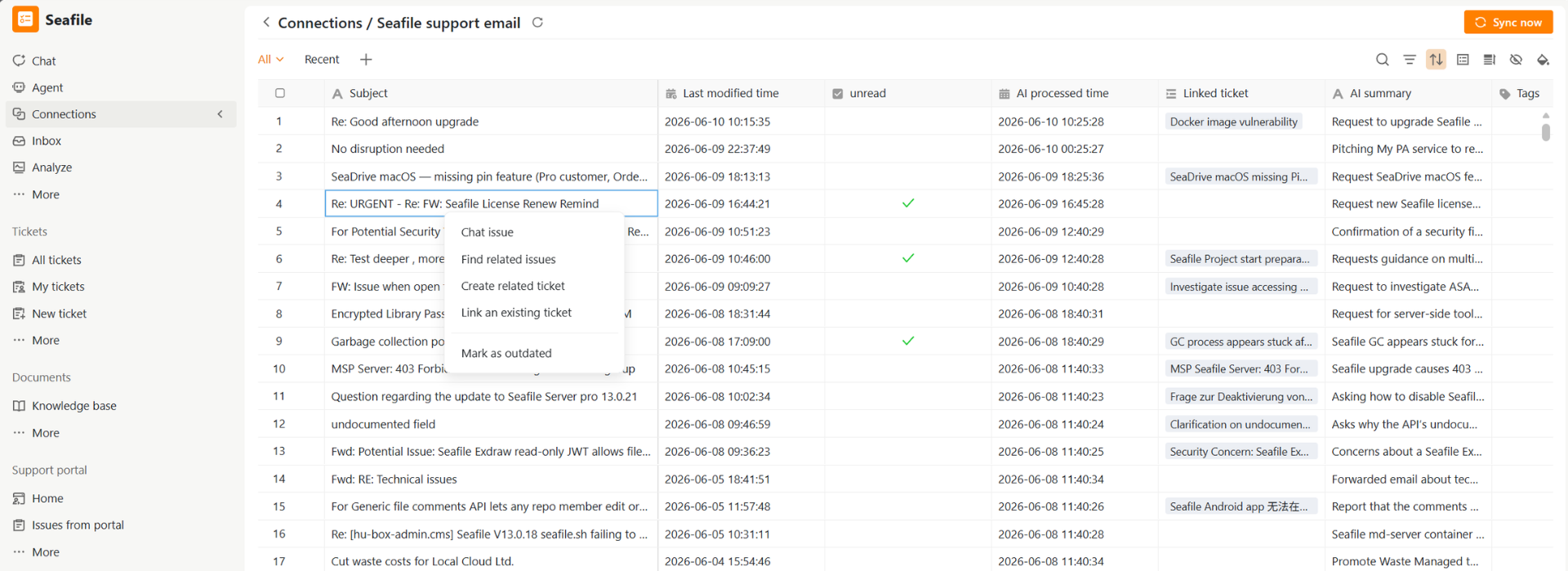
Task: Select subject Fwd: RE: Technical issues
Action: 491,480
